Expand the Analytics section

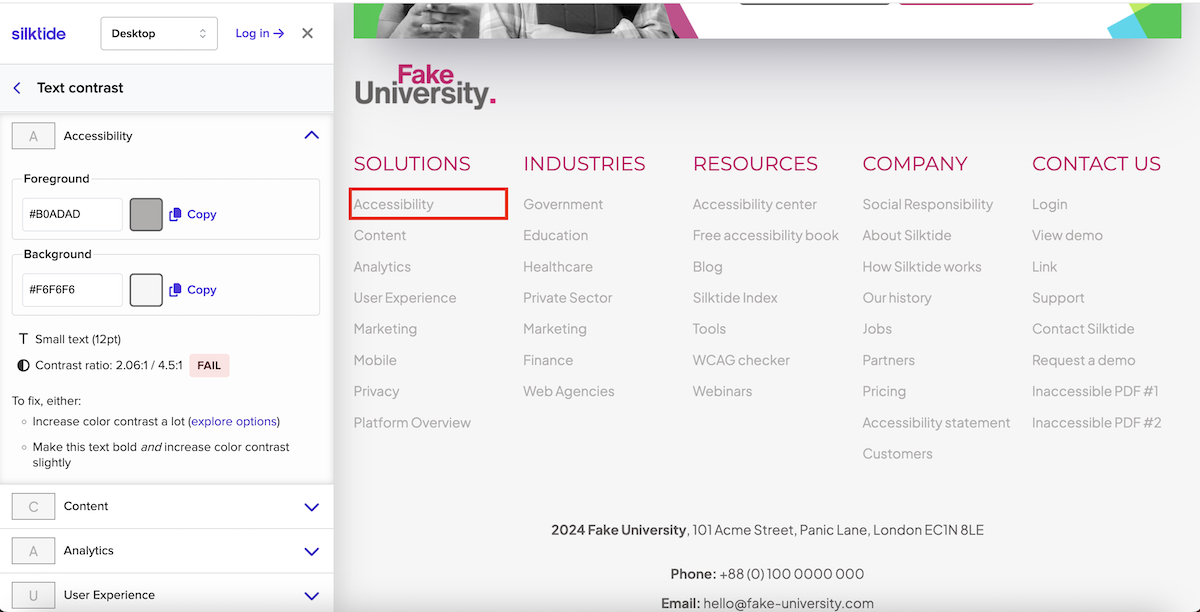[311, 551]
